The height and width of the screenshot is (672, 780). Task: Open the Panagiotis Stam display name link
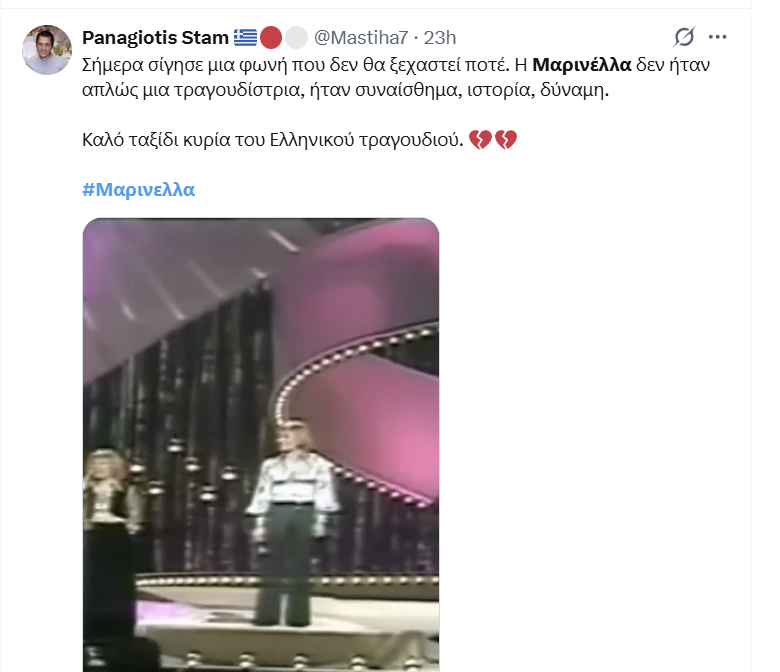[155, 38]
